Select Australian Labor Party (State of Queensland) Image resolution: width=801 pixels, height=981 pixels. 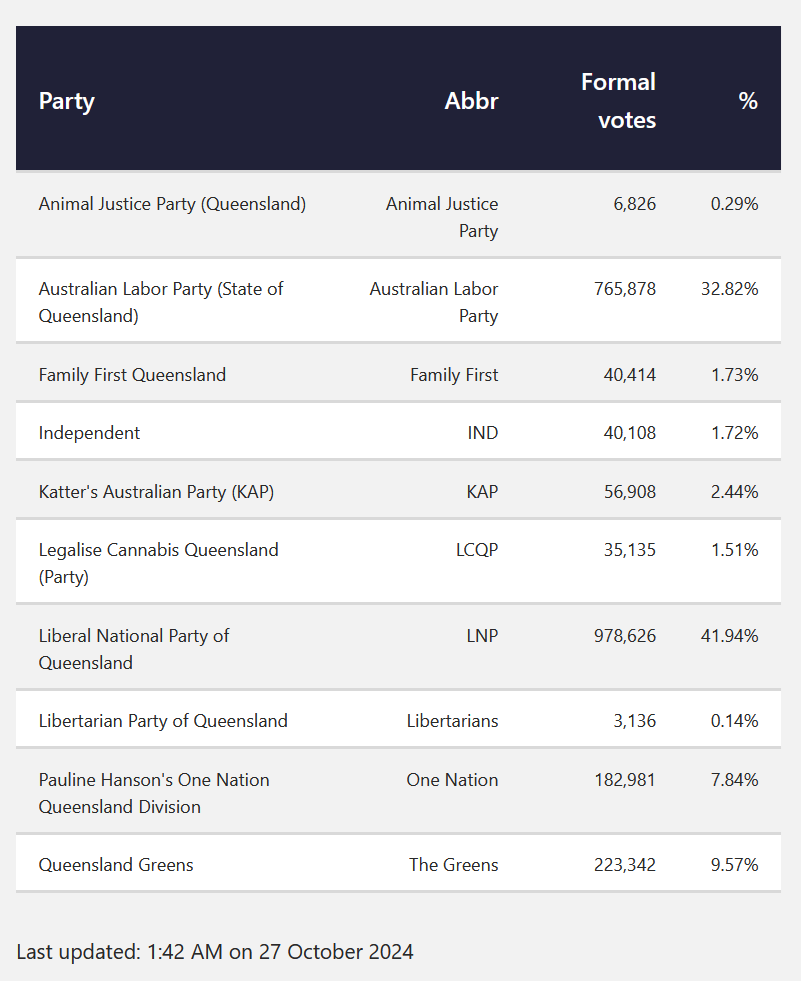pyautogui.click(x=160, y=302)
